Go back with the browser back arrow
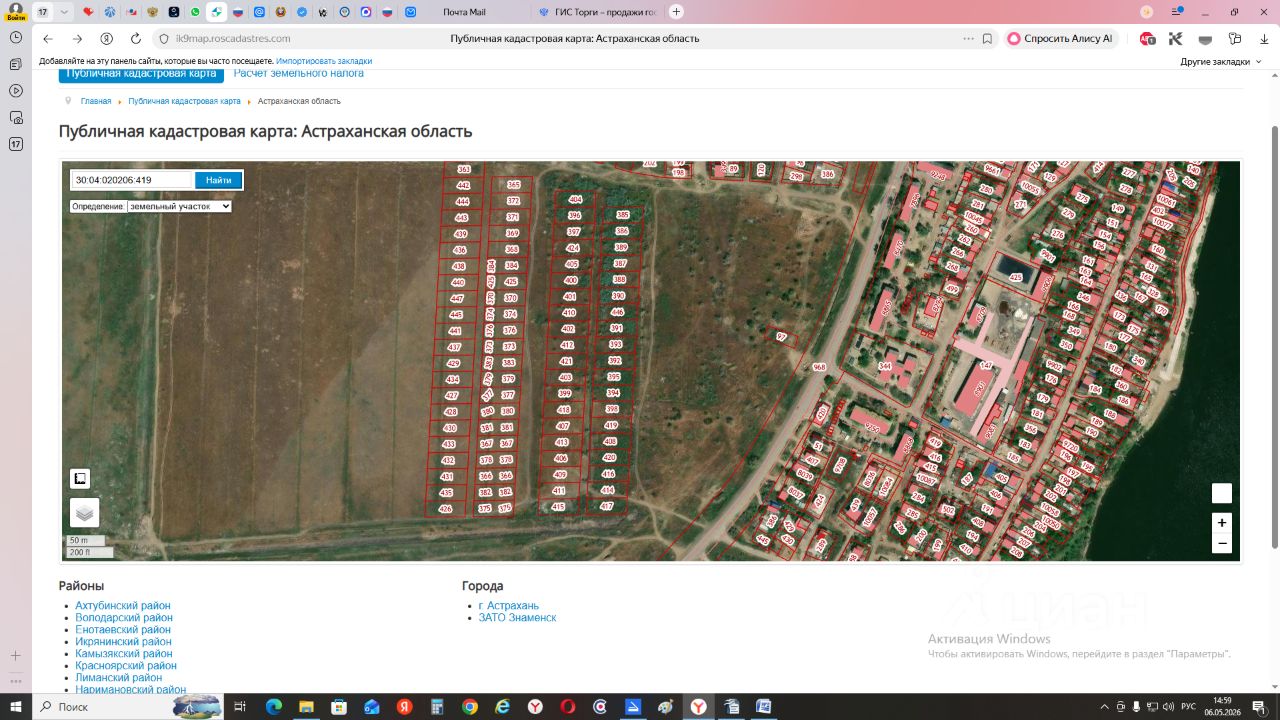This screenshot has height=720, width=1280. (x=48, y=39)
